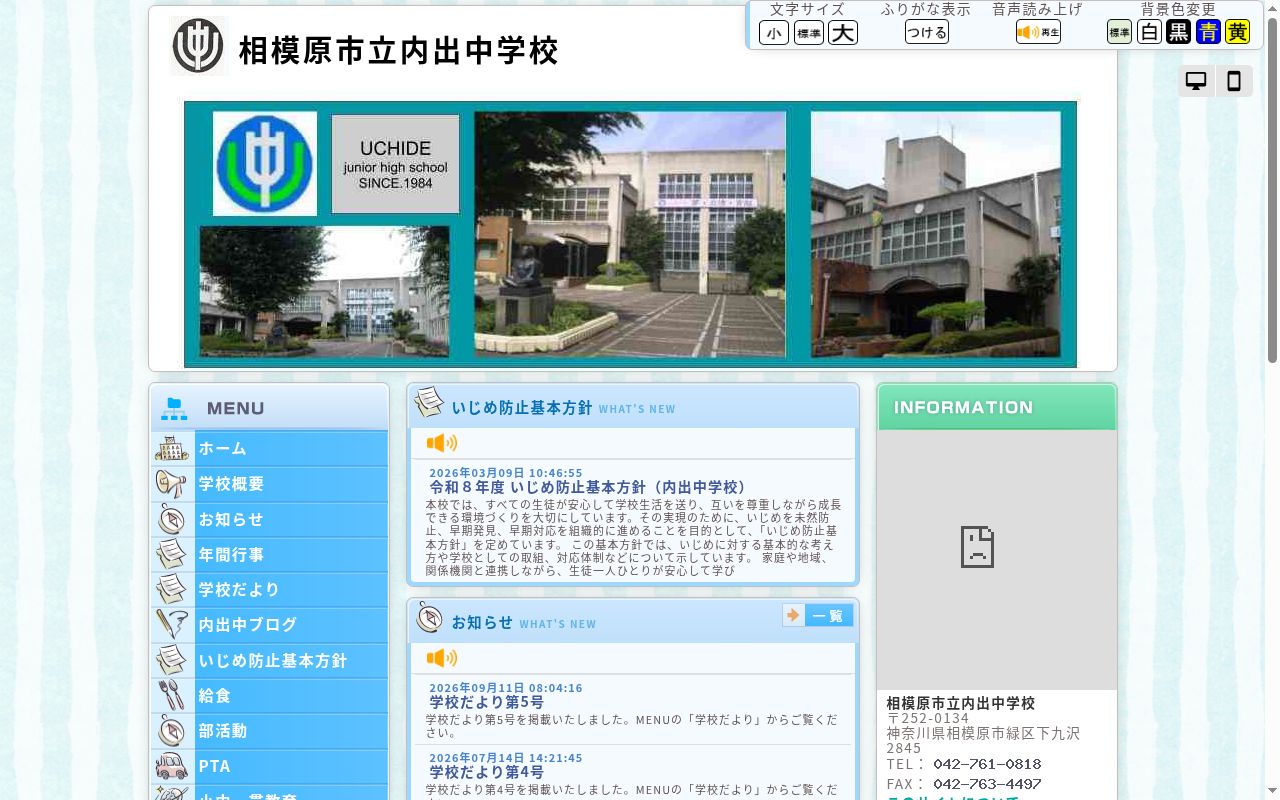
Task: Click the compass icon in お知らせ heading
Action: (x=429, y=618)
